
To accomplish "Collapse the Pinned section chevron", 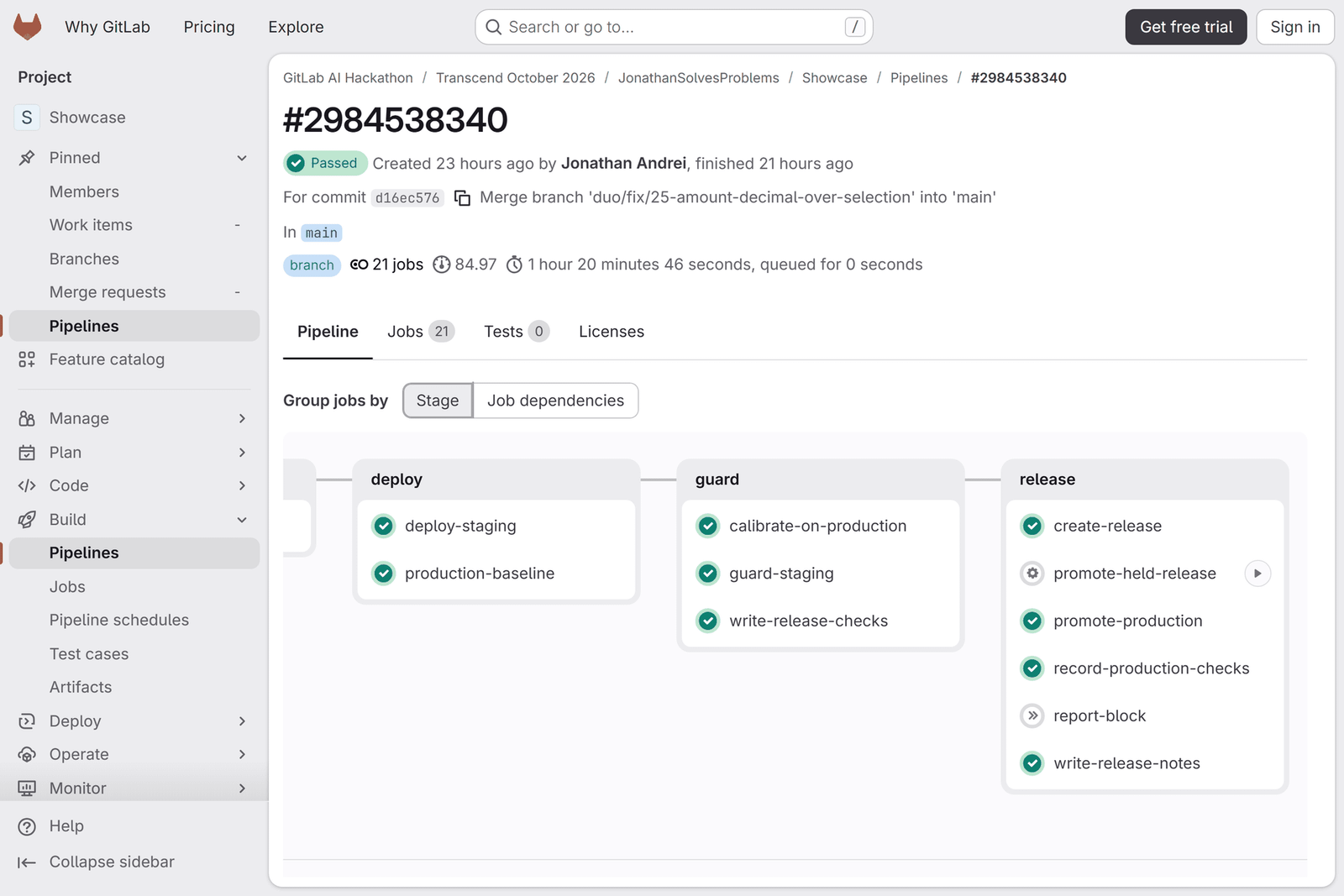I will [242, 158].
